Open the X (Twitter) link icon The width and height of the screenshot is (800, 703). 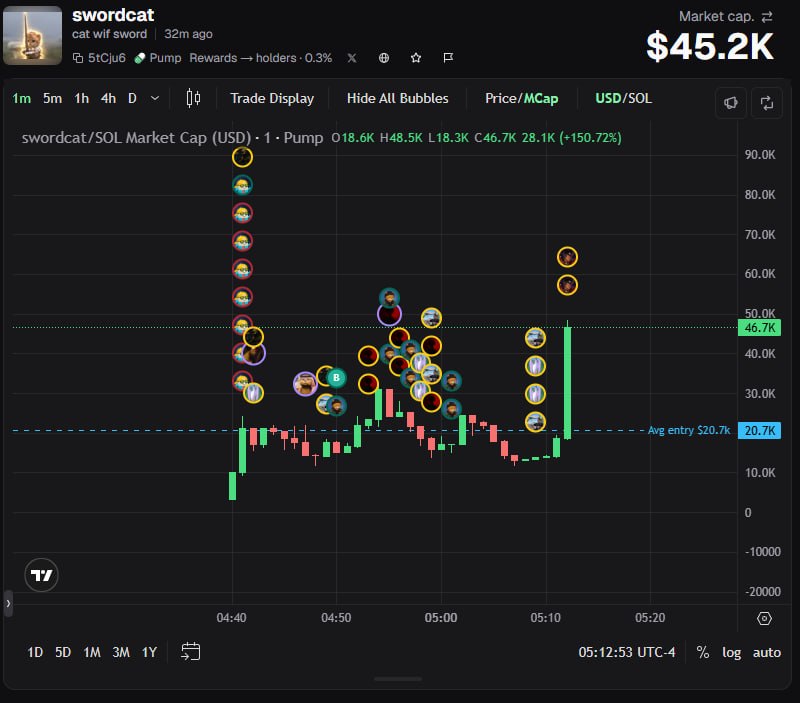pos(352,58)
